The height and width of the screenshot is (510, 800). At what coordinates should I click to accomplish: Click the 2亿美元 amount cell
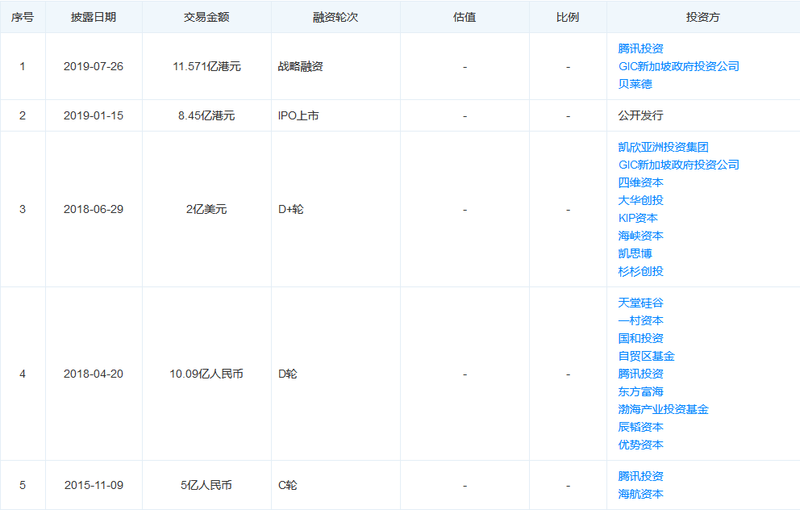tap(207, 210)
